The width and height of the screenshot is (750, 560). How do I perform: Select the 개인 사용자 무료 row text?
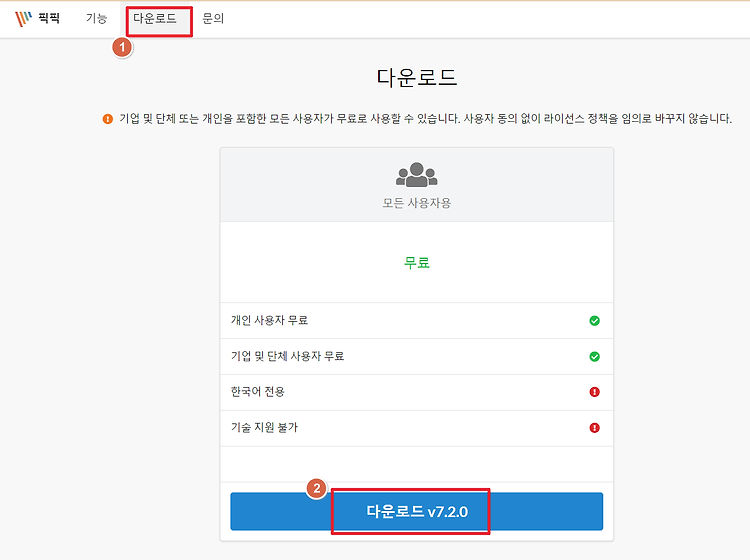click(269, 320)
